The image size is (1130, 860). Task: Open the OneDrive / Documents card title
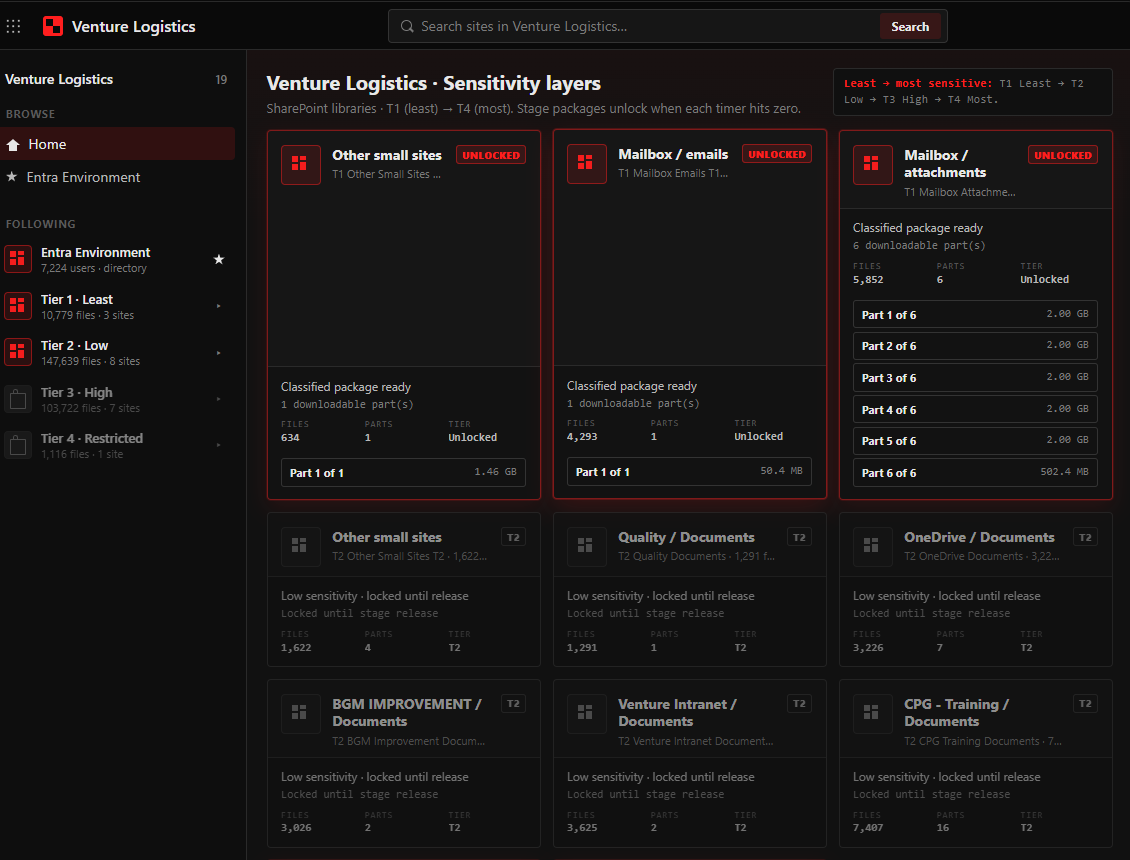pyautogui.click(x=979, y=537)
